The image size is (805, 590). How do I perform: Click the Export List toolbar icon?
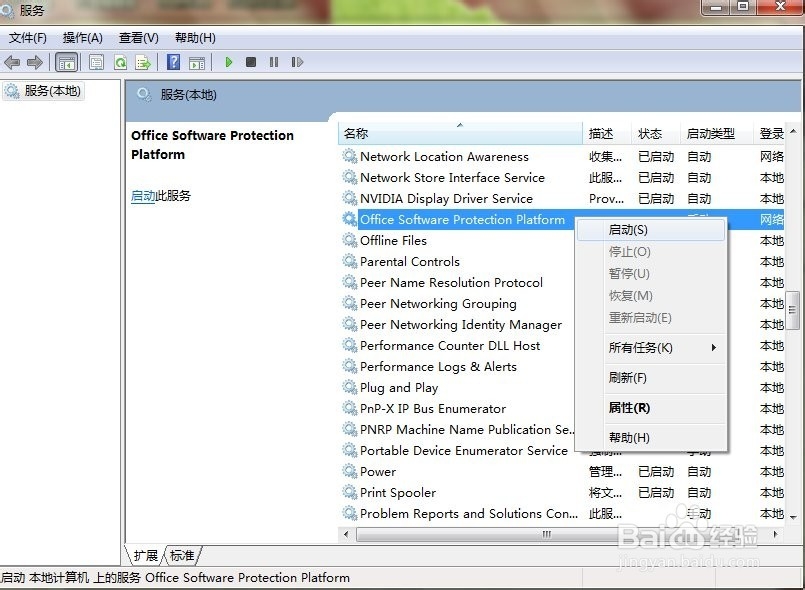click(143, 63)
